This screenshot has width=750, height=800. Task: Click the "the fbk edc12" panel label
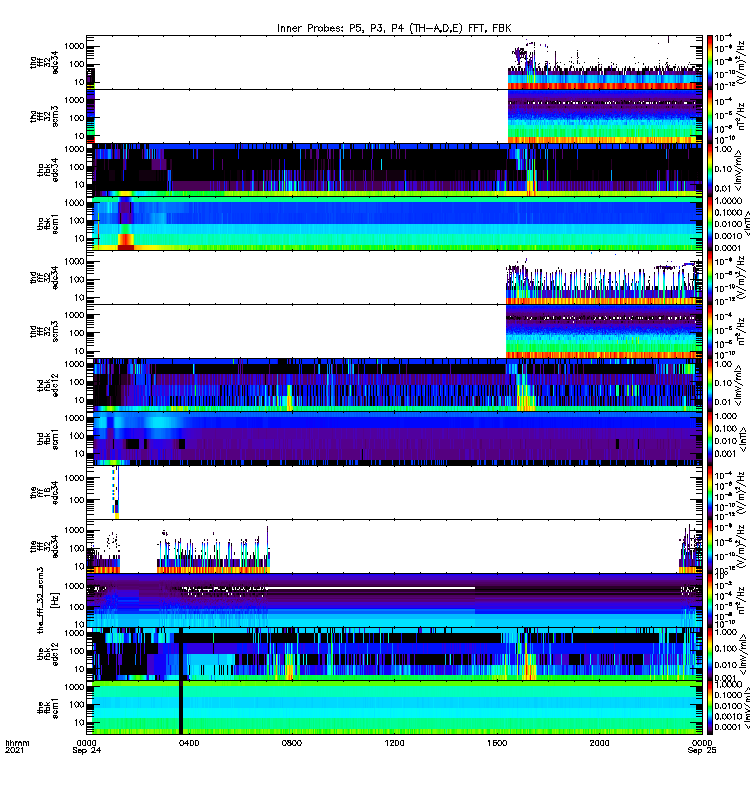(x=48, y=654)
